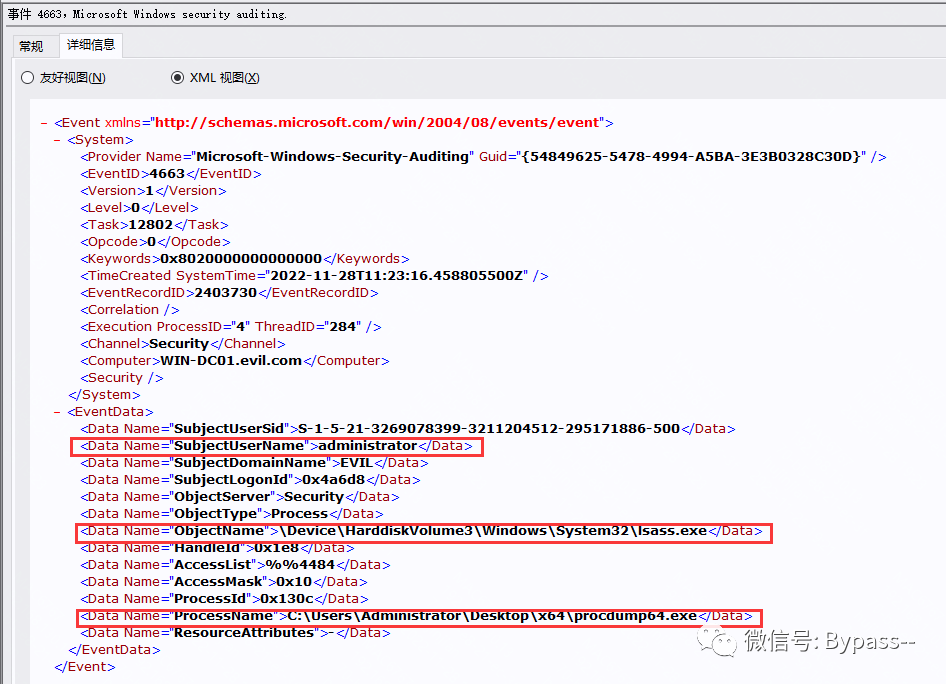Image resolution: width=946 pixels, height=684 pixels.
Task: Choose the 友好视图(N) radio button
Action: pyautogui.click(x=63, y=78)
